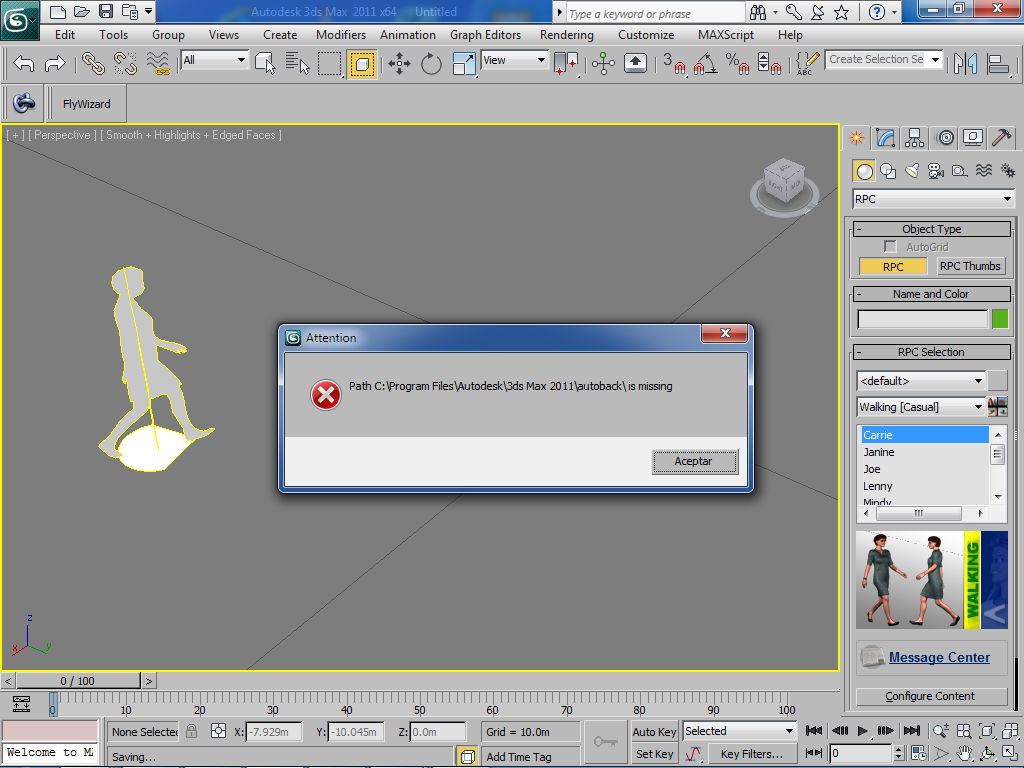This screenshot has width=1024, height=768.
Task: Click the Play Animation button
Action: tap(862, 731)
